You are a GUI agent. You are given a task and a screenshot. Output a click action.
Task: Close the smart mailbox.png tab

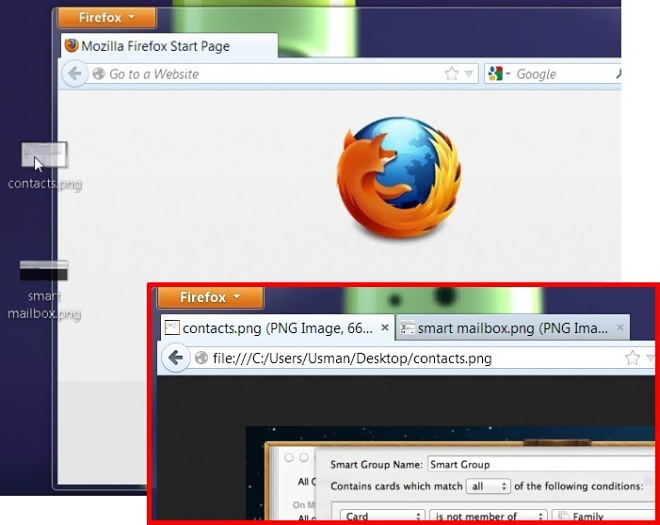620,328
